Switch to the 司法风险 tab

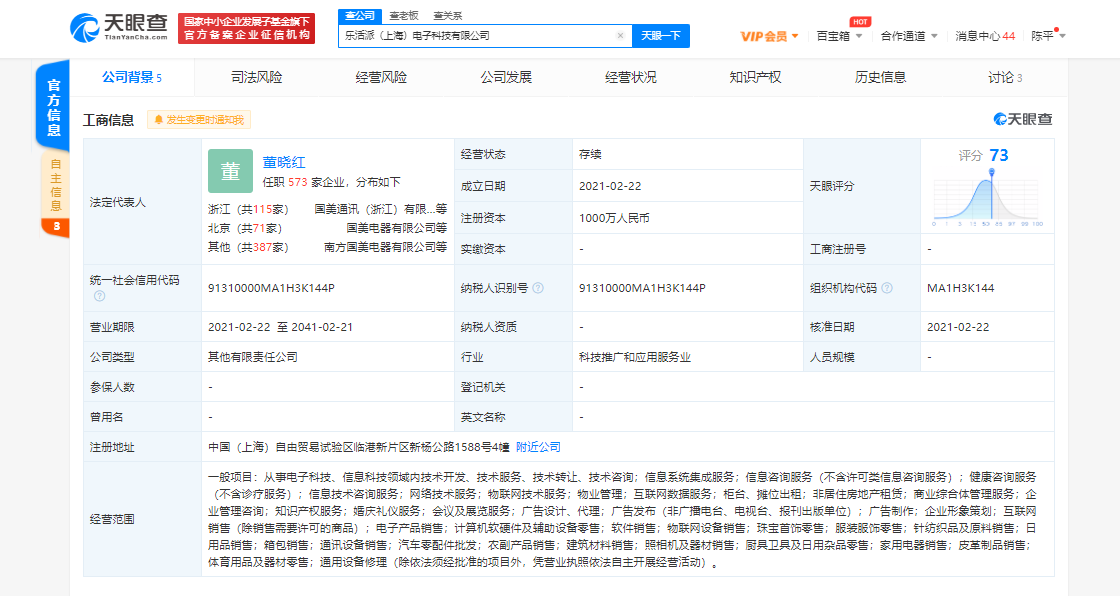coord(256,77)
